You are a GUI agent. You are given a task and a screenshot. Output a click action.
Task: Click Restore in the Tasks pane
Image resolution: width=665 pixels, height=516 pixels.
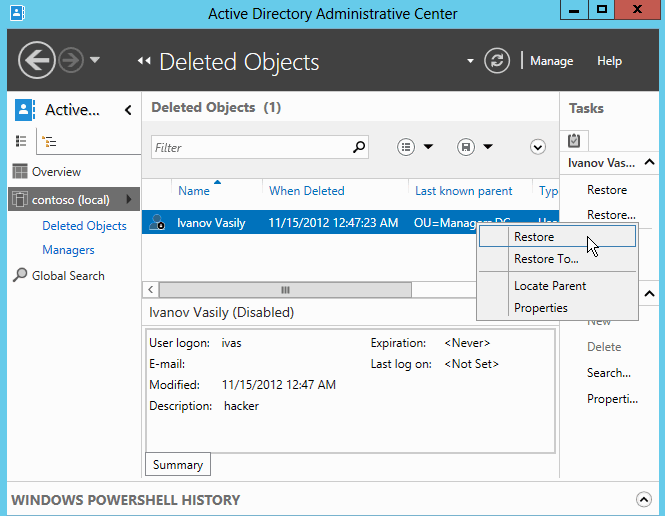pyautogui.click(x=607, y=190)
